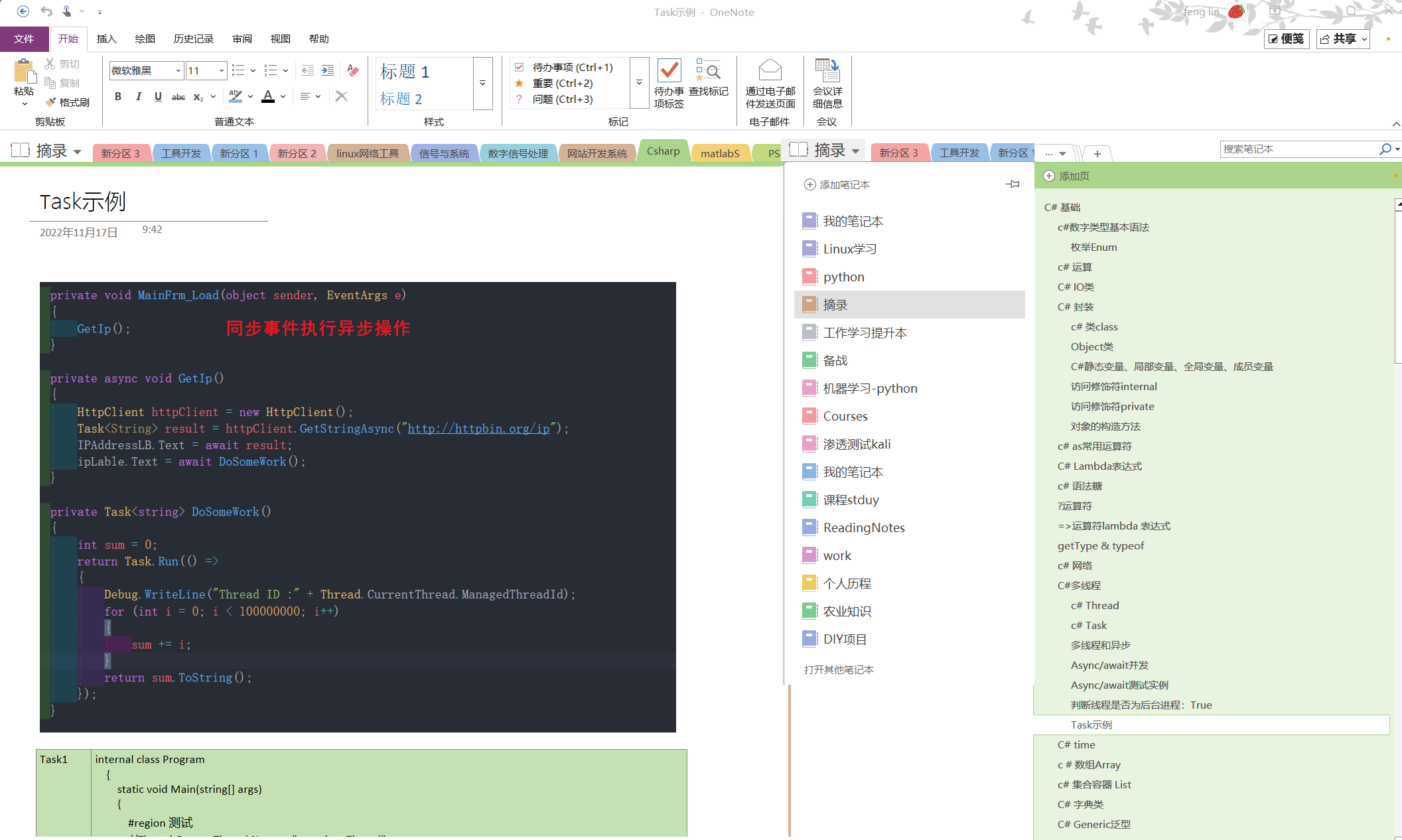1402x840 pixels.
Task: Click 打开其他笔记本 to open other notebooks
Action: click(x=838, y=669)
